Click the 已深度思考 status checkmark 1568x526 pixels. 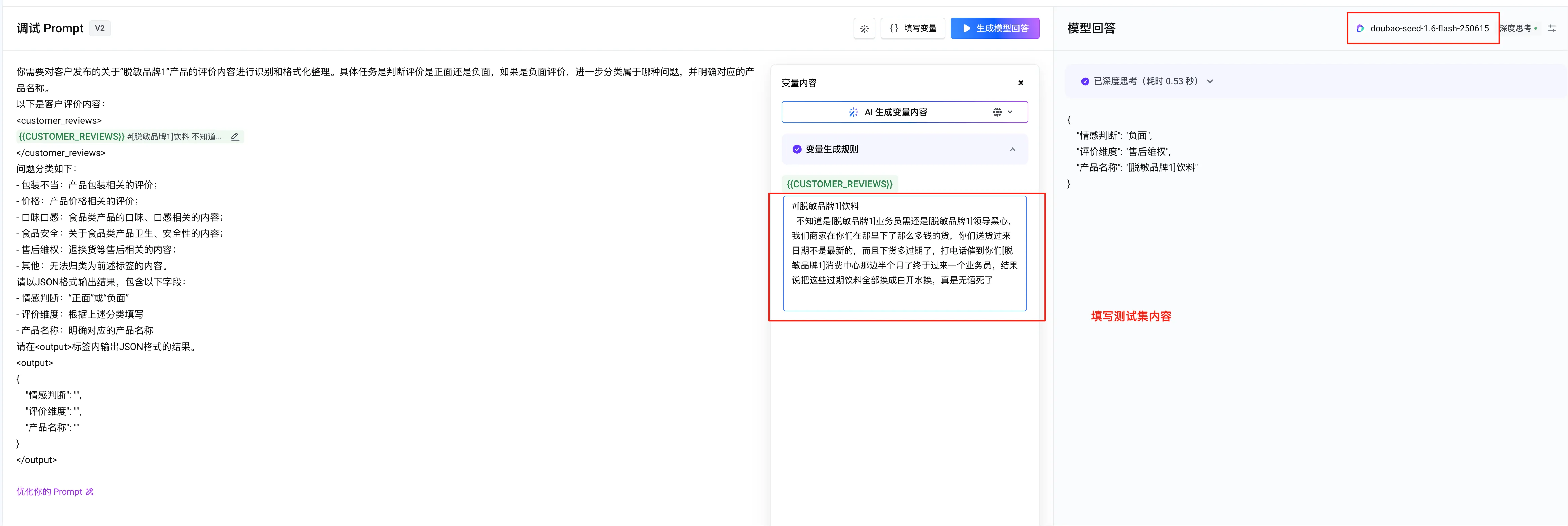tap(1085, 81)
